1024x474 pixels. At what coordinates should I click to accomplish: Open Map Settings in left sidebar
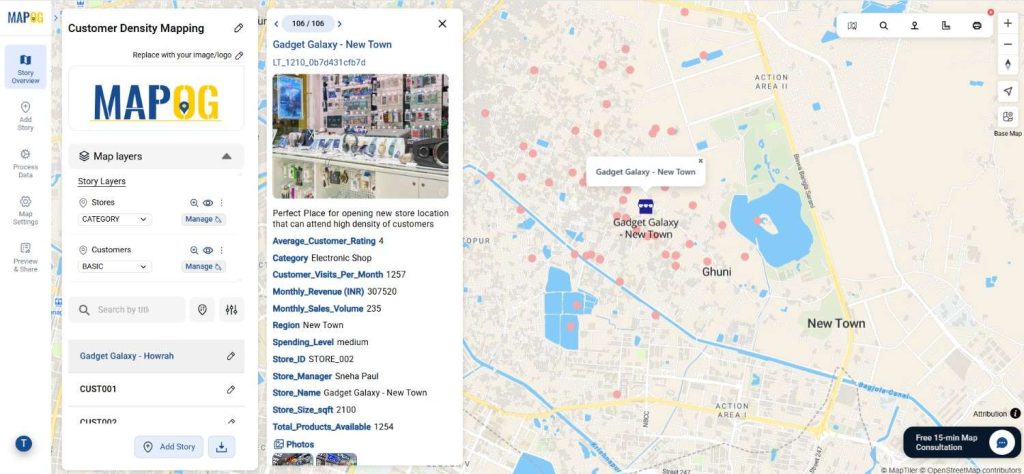tap(25, 210)
